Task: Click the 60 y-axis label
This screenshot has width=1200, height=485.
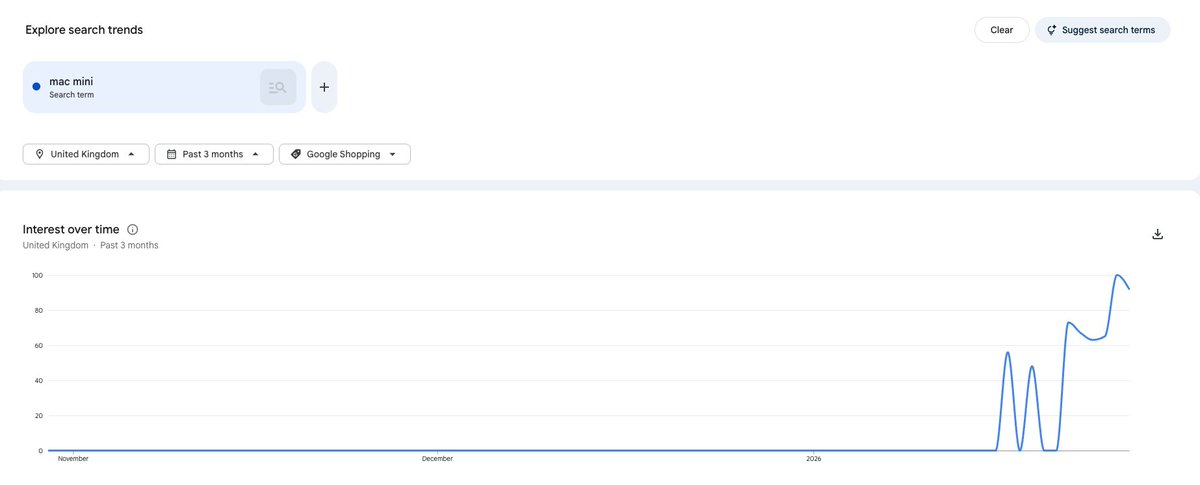Action: pyautogui.click(x=38, y=345)
